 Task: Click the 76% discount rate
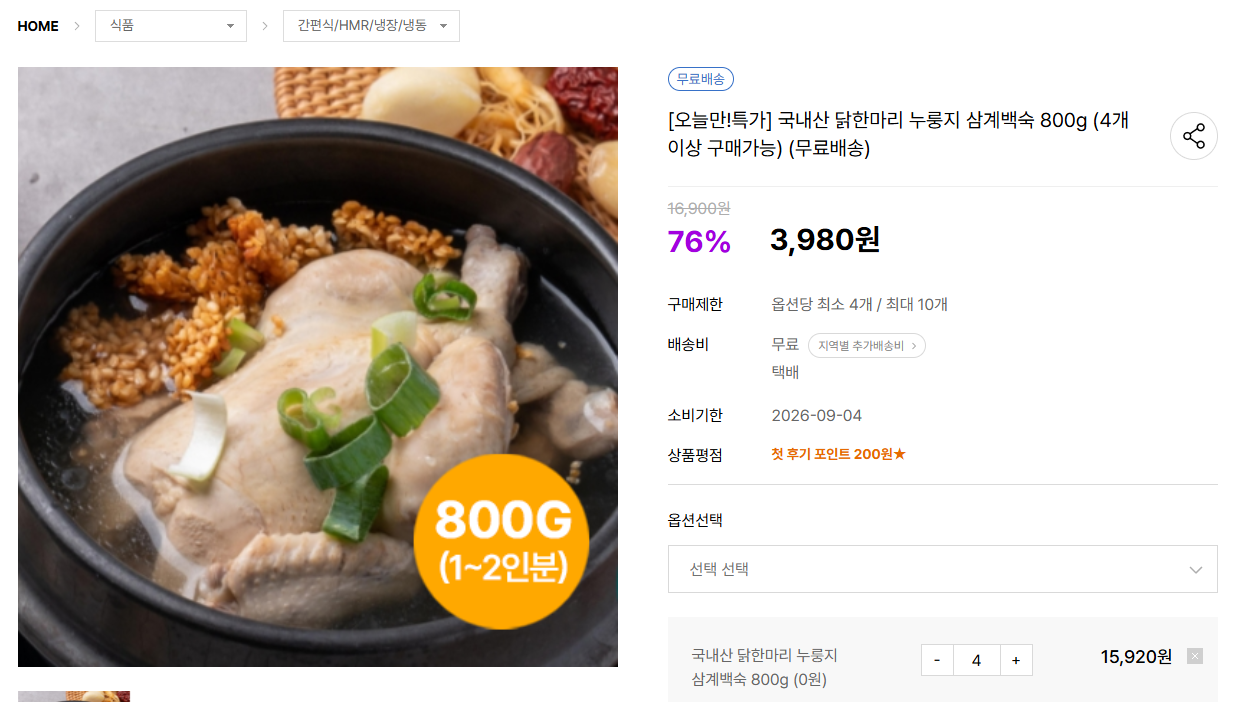coord(699,241)
